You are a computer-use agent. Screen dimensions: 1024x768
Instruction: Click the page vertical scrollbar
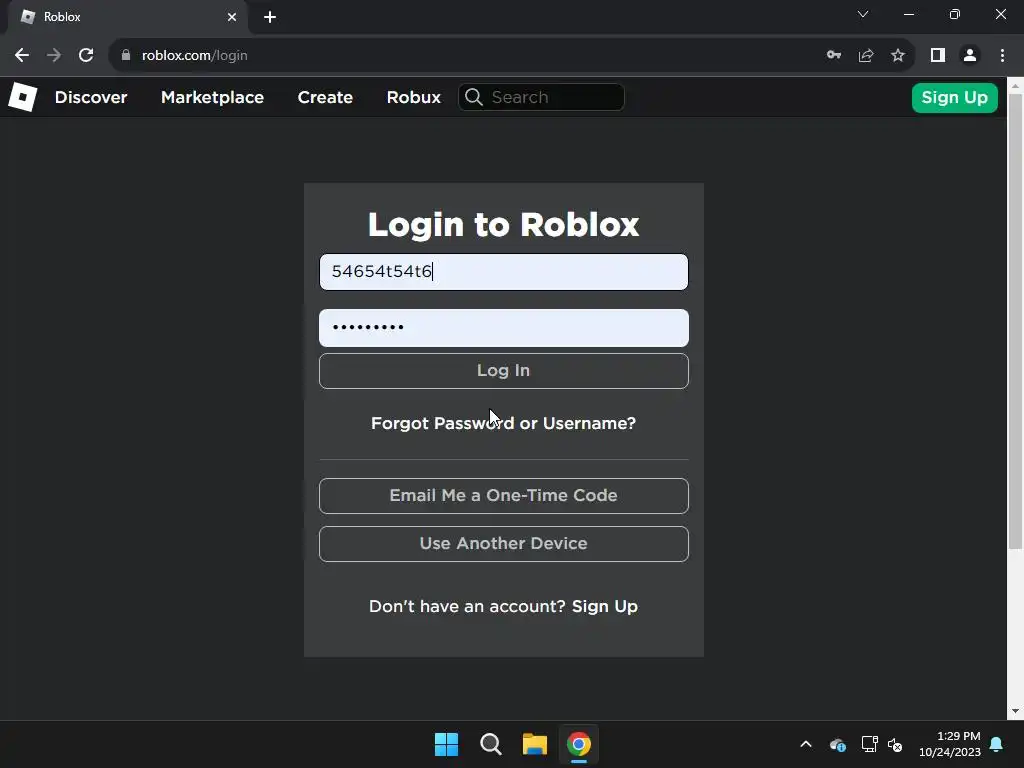(1015, 321)
